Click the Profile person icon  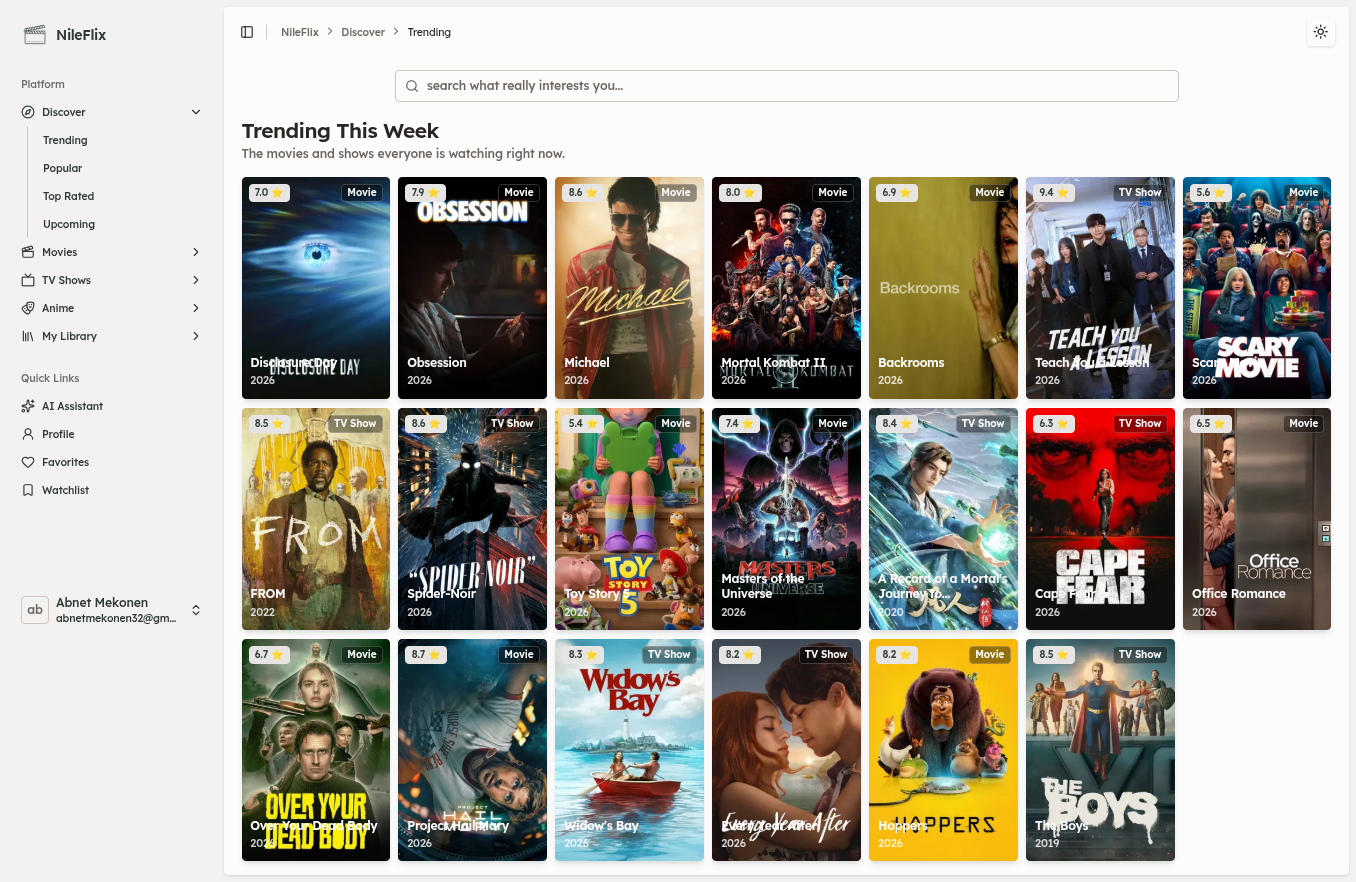tap(28, 434)
